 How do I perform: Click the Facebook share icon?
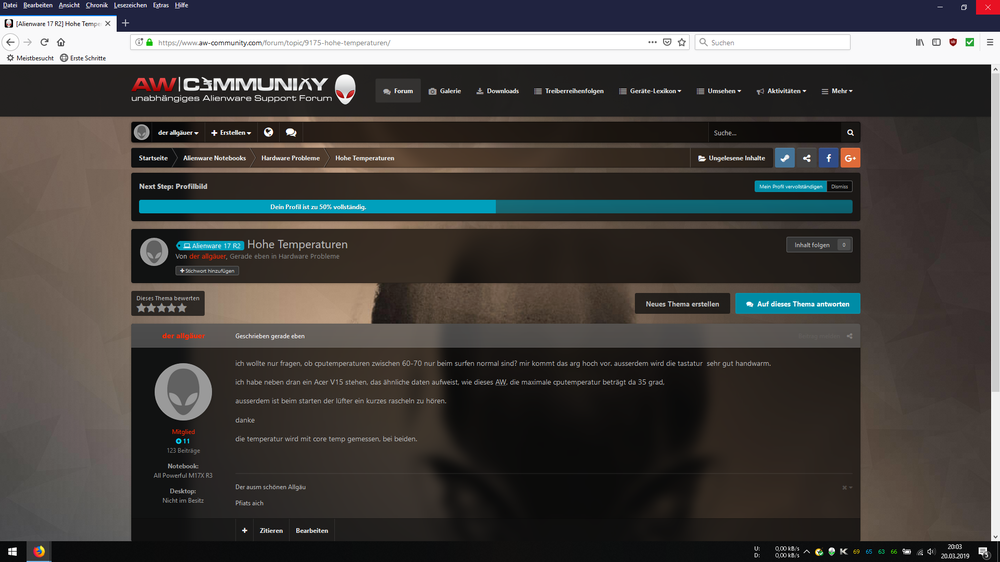tap(828, 158)
